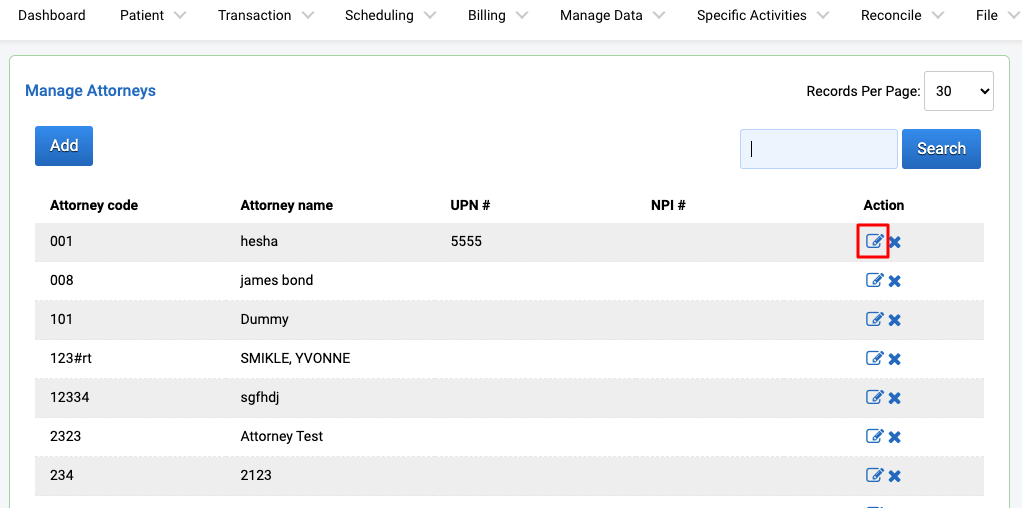Edit the Dummy attorney entry
Screen dimensions: 1022x508
click(x=874, y=320)
